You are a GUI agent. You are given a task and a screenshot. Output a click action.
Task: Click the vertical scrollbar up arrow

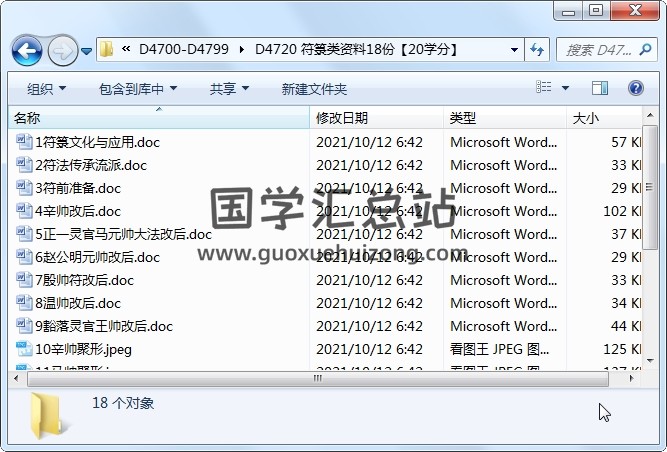coord(650,116)
